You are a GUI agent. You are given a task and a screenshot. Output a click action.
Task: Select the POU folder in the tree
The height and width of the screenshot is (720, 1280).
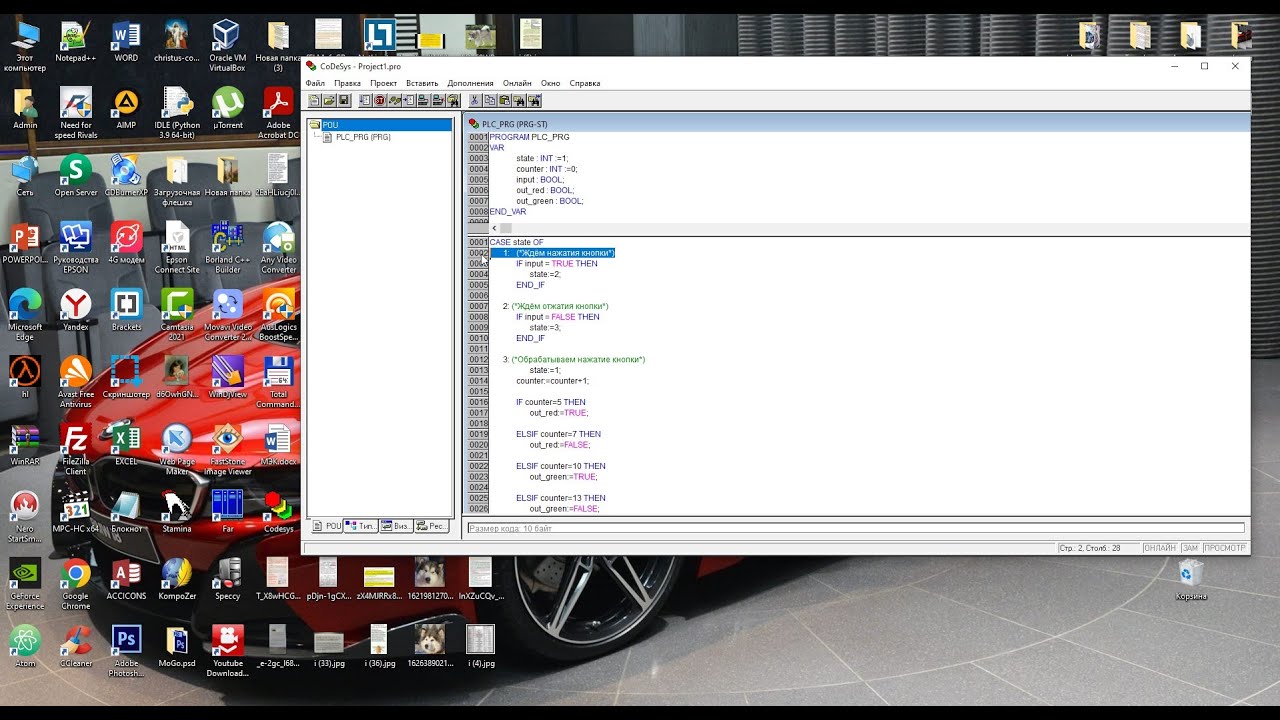pos(330,125)
